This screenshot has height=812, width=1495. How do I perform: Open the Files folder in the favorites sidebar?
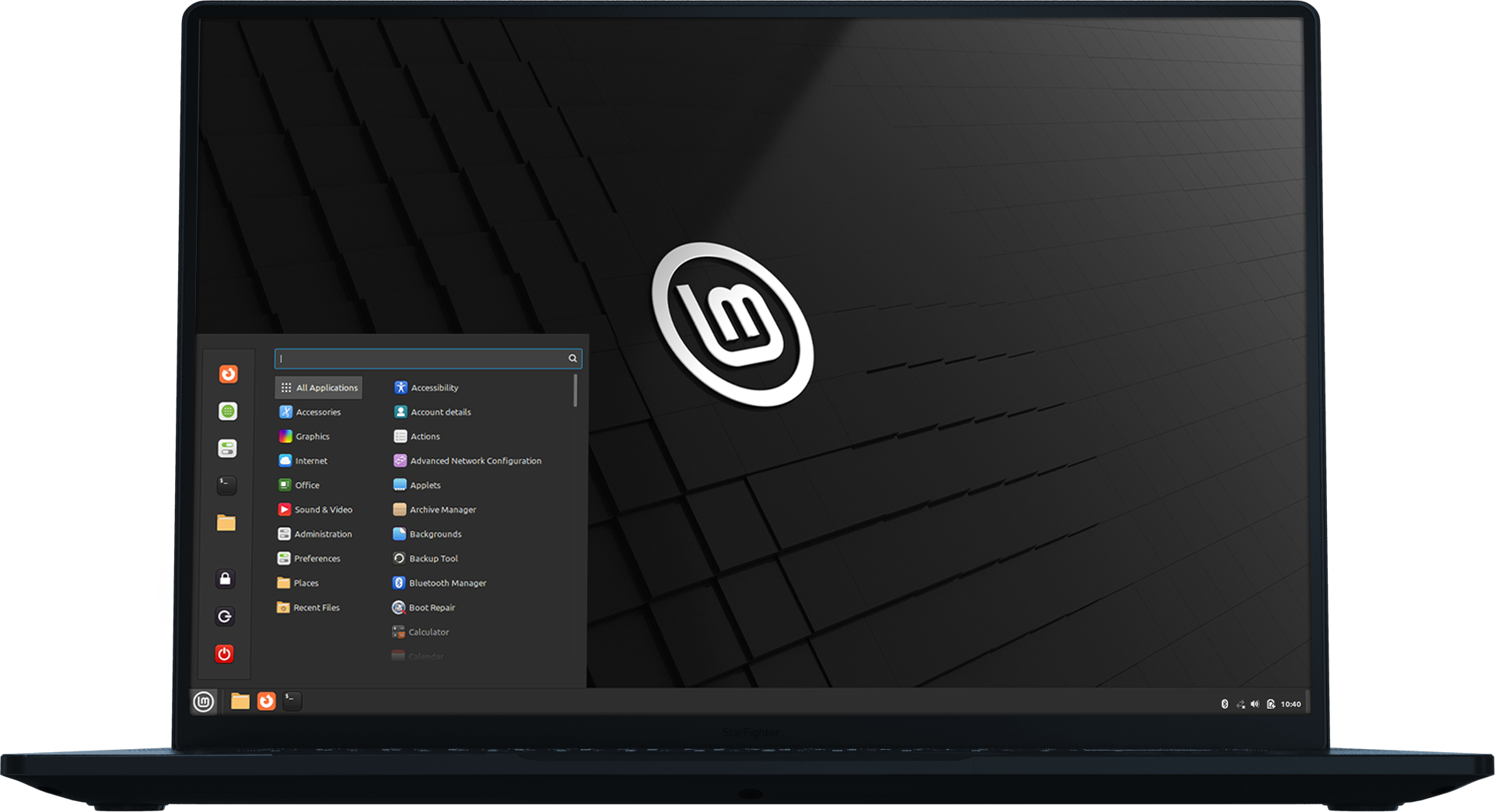pyautogui.click(x=226, y=523)
